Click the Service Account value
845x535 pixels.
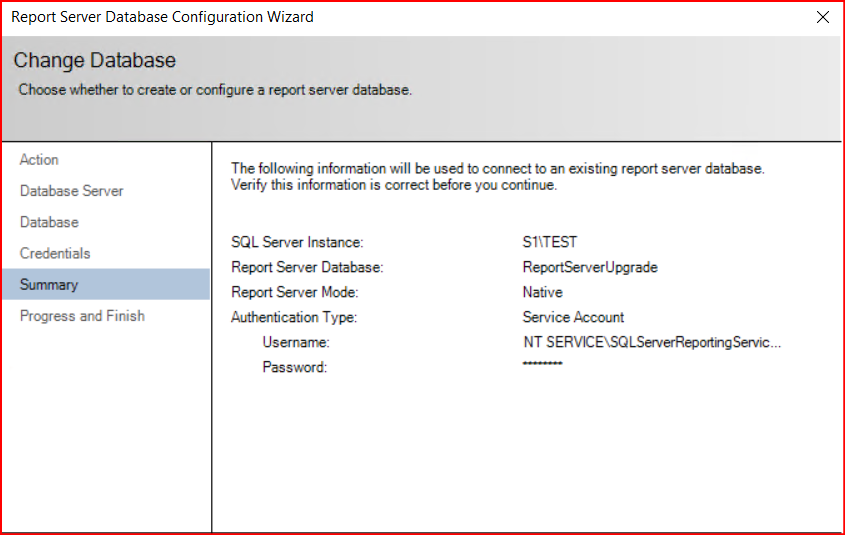point(573,317)
